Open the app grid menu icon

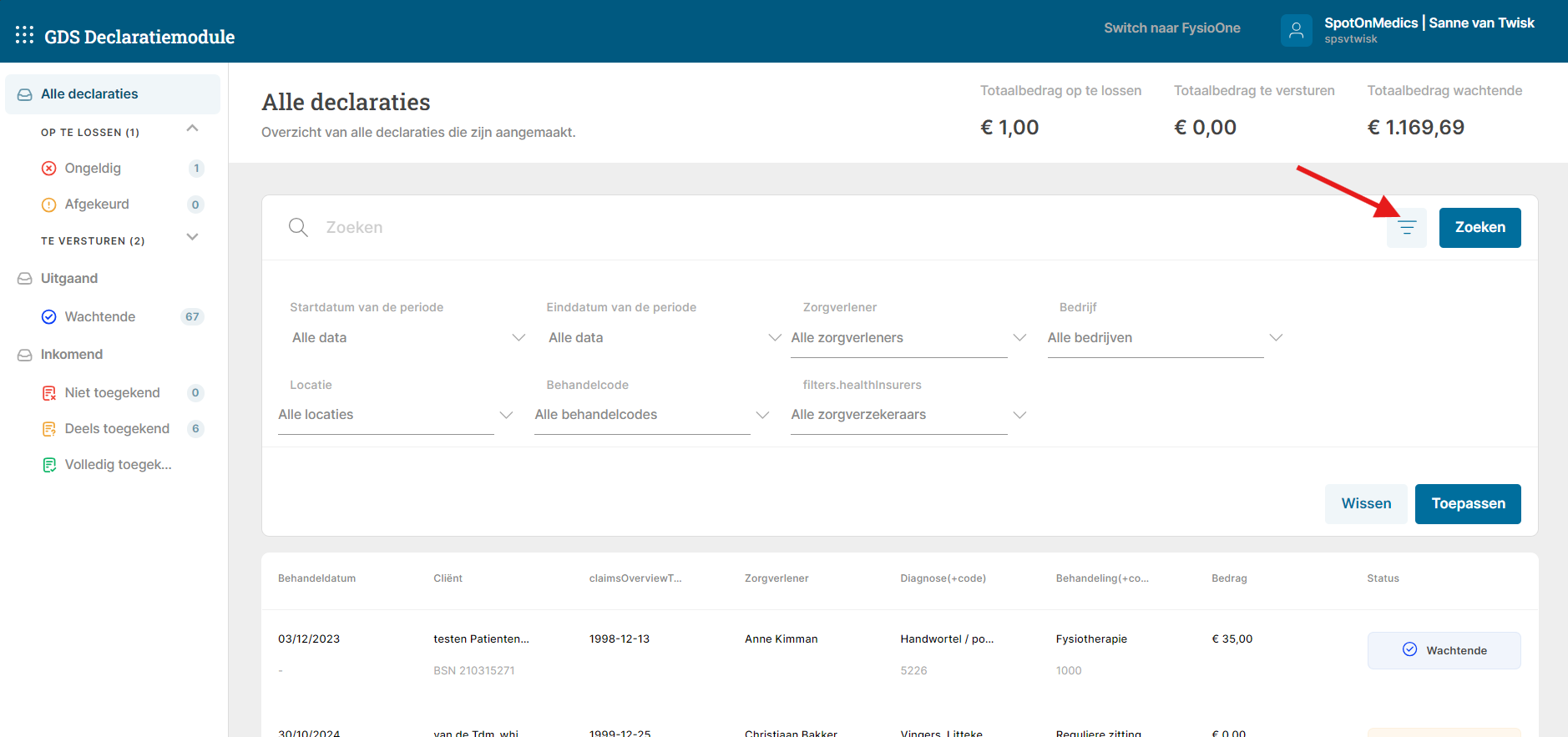click(x=24, y=35)
